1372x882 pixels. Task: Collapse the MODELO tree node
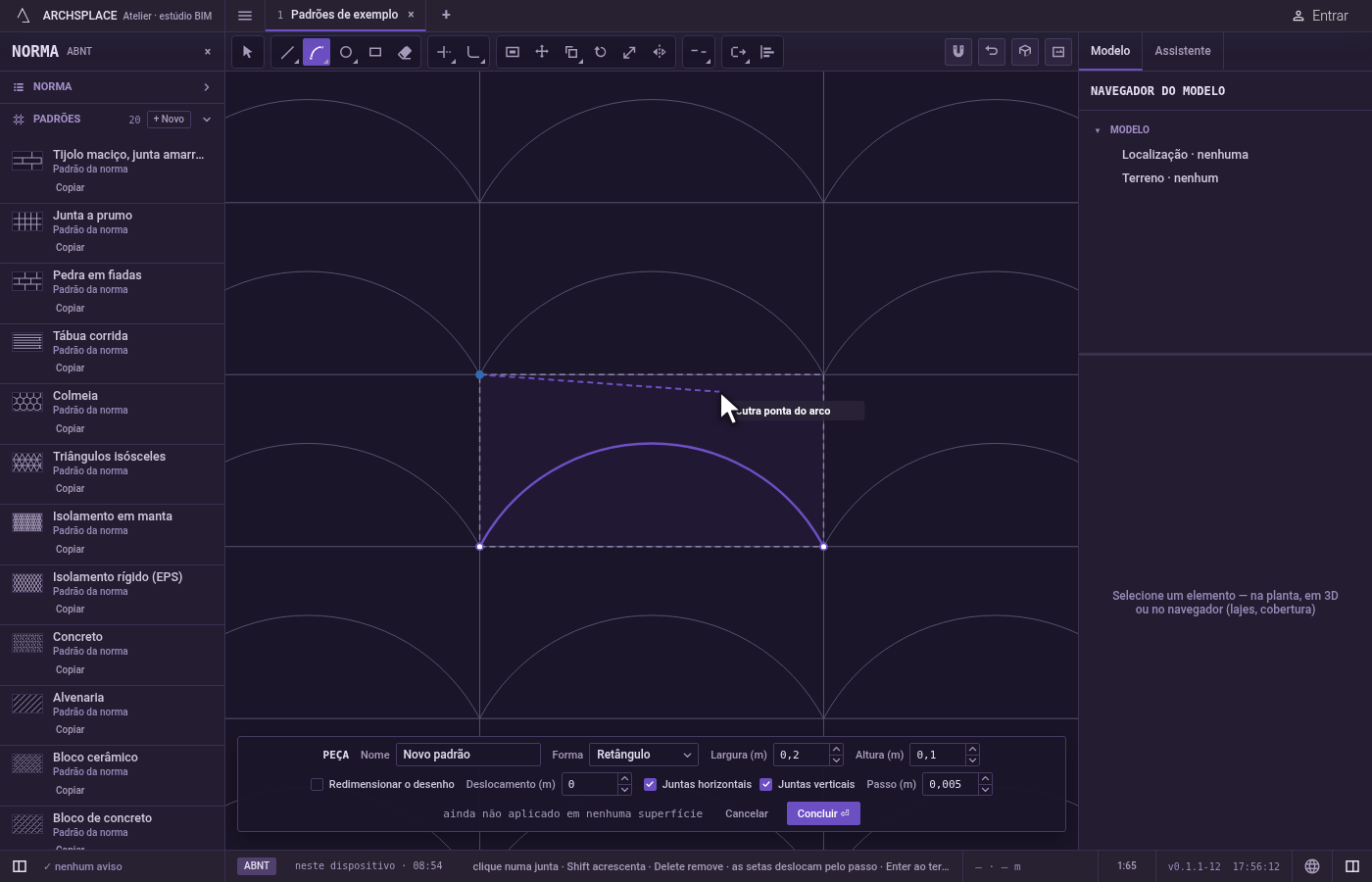click(1098, 130)
